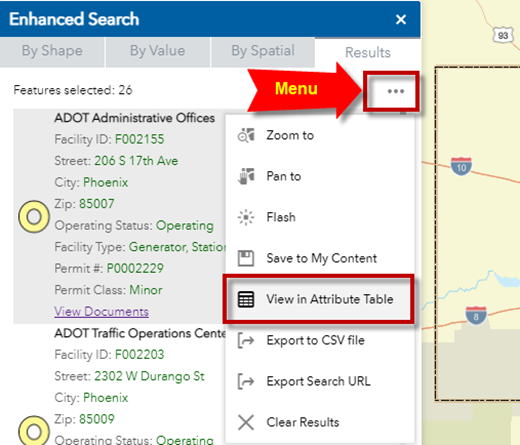Open the By Spatial tab

[x=263, y=52]
